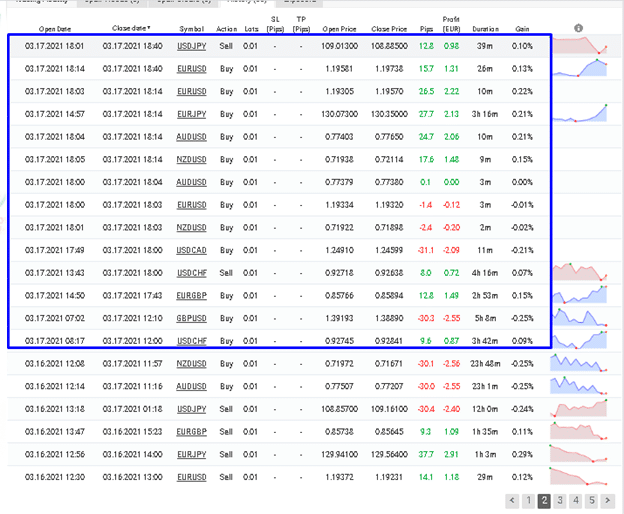Select the 1.24599 close price cell
This screenshot has height=514, width=624.
389,250
